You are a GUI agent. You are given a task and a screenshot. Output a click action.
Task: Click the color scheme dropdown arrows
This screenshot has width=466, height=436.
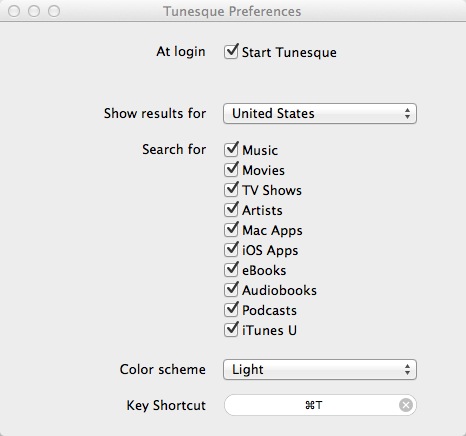(x=407, y=369)
